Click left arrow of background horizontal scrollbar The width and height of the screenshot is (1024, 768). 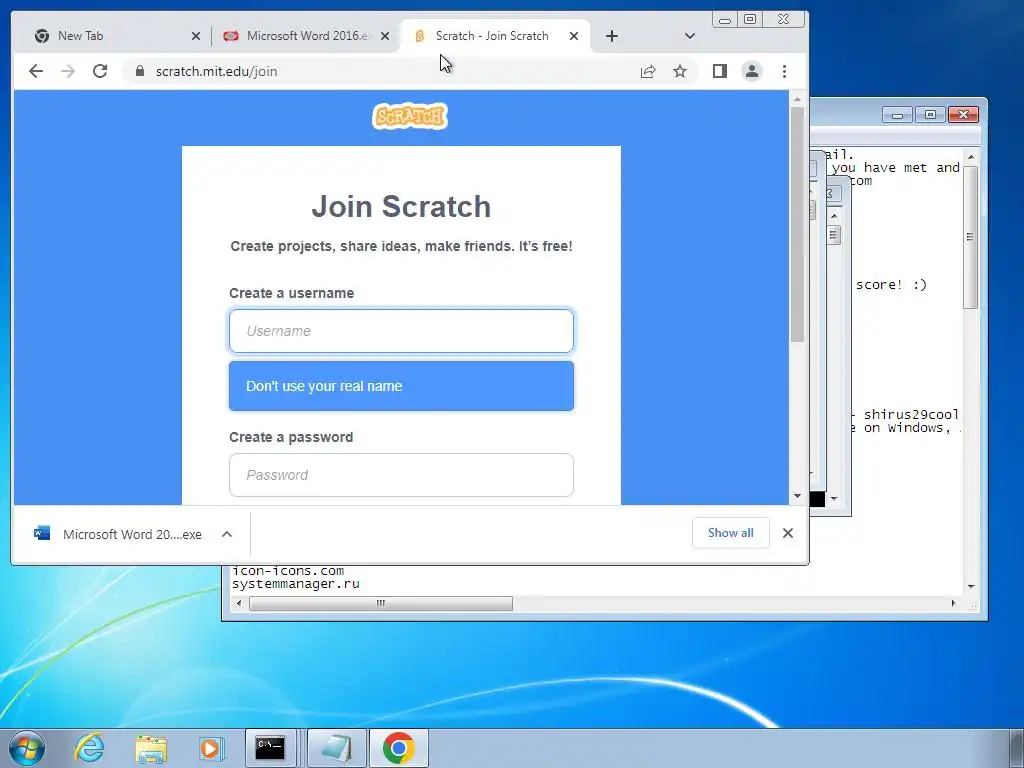[x=239, y=603]
